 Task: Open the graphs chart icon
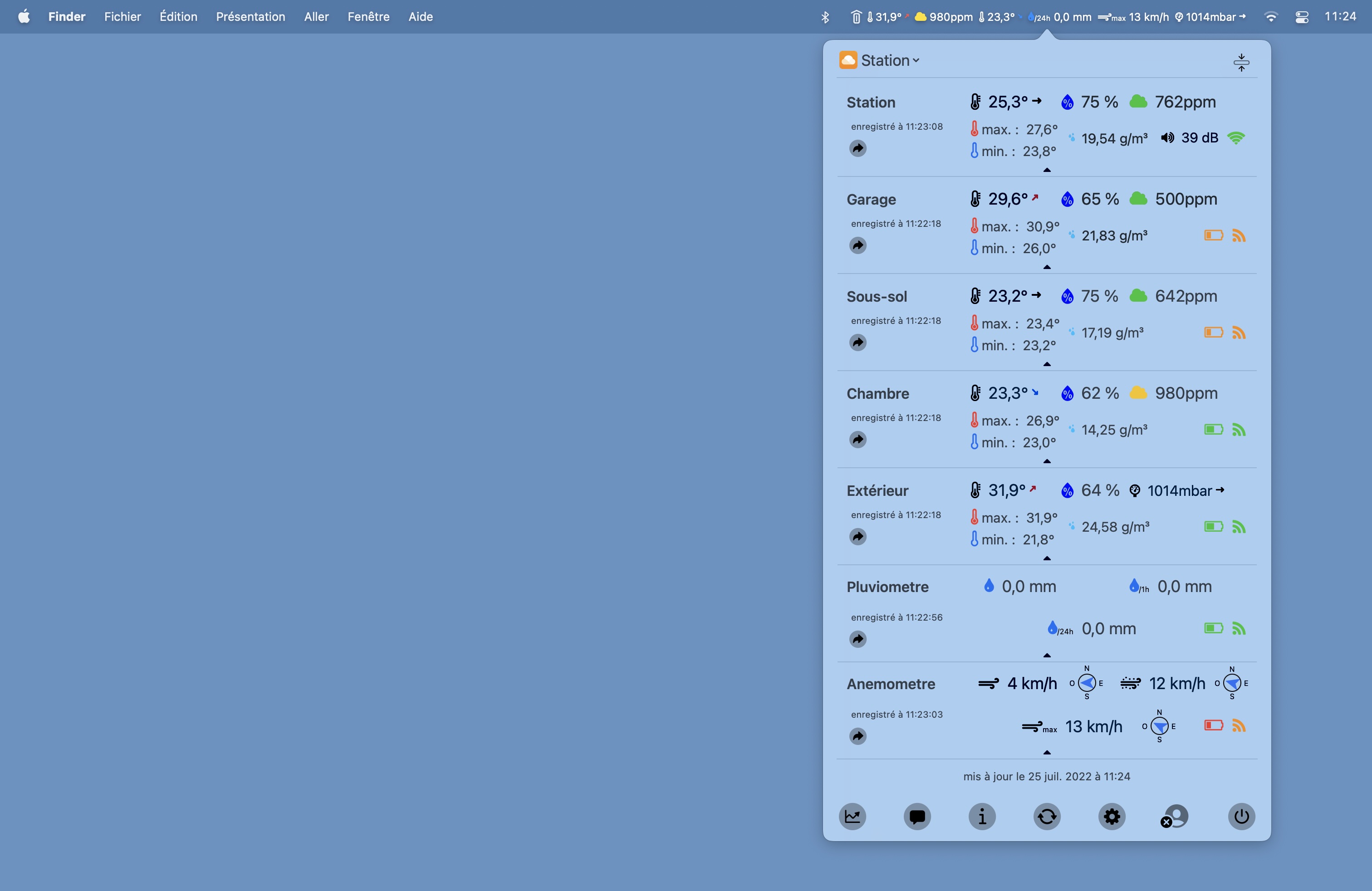pyautogui.click(x=852, y=816)
